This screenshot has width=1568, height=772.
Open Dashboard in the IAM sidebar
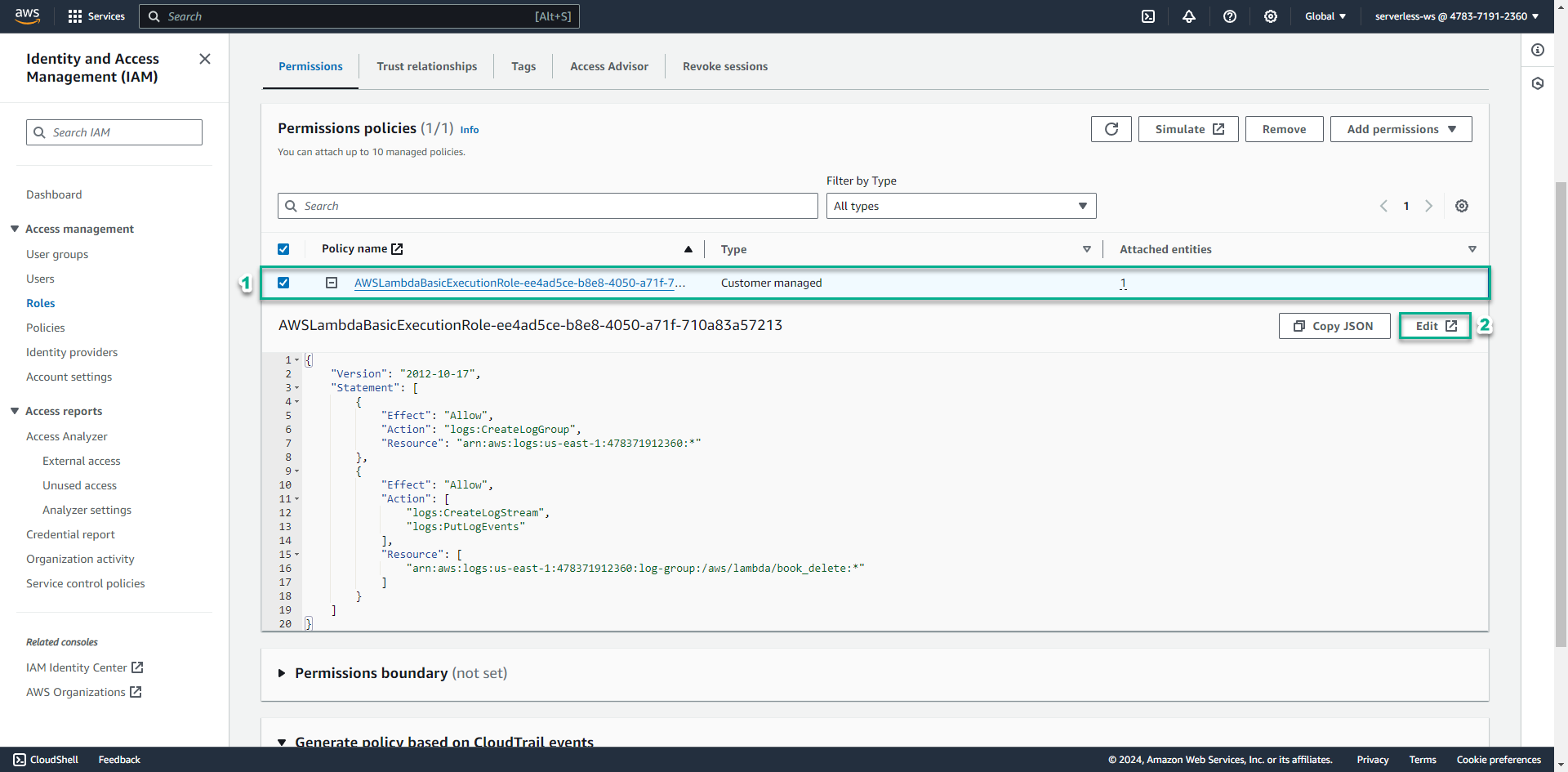(54, 194)
